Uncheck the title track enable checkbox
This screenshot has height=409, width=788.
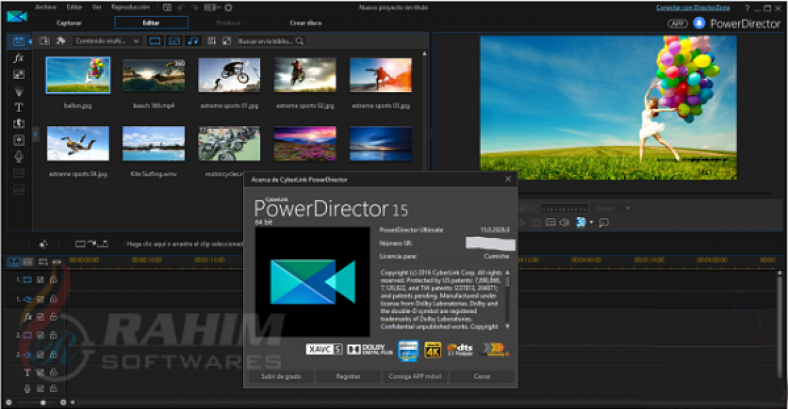tap(40, 371)
